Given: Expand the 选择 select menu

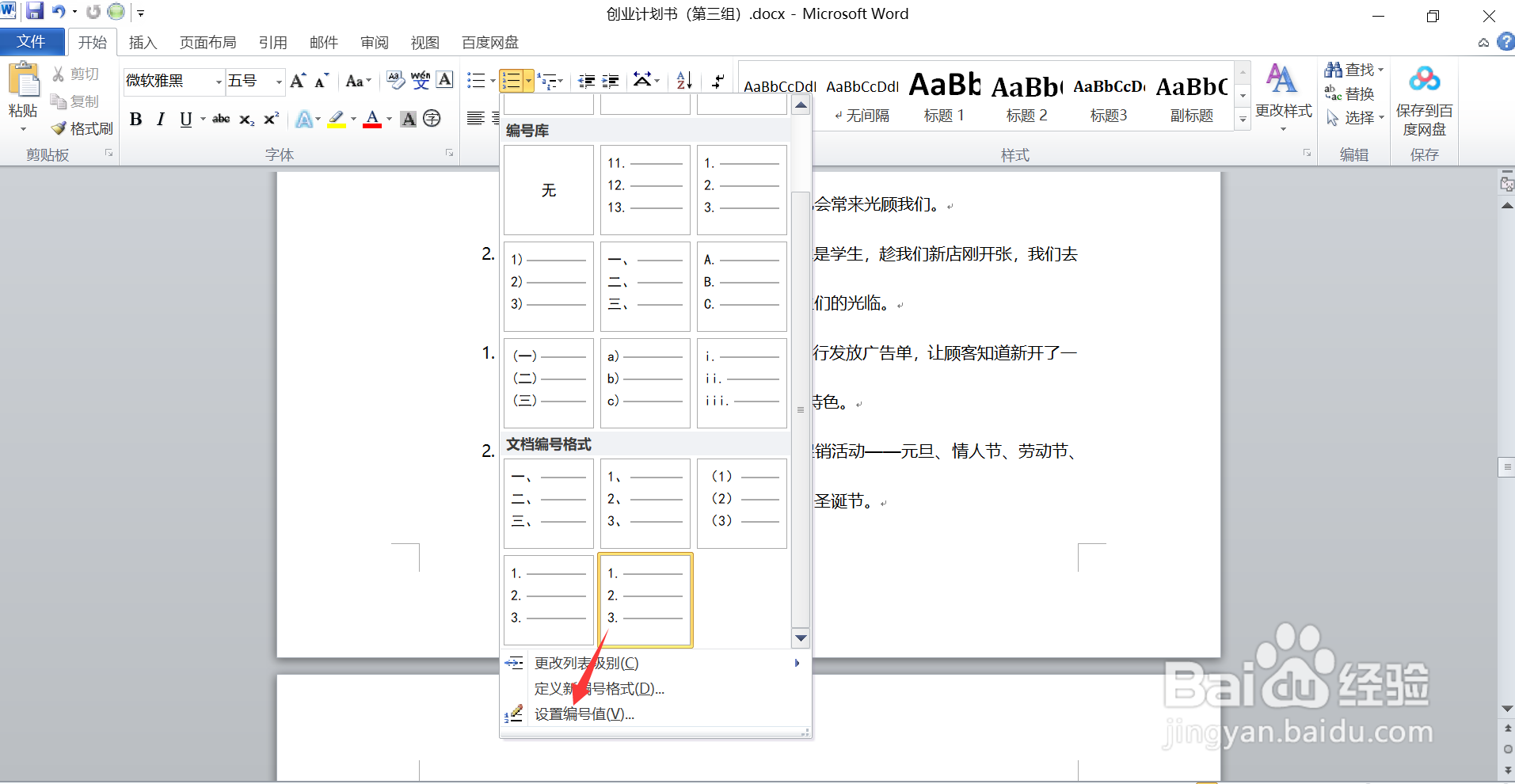Looking at the screenshot, I should [x=1356, y=118].
